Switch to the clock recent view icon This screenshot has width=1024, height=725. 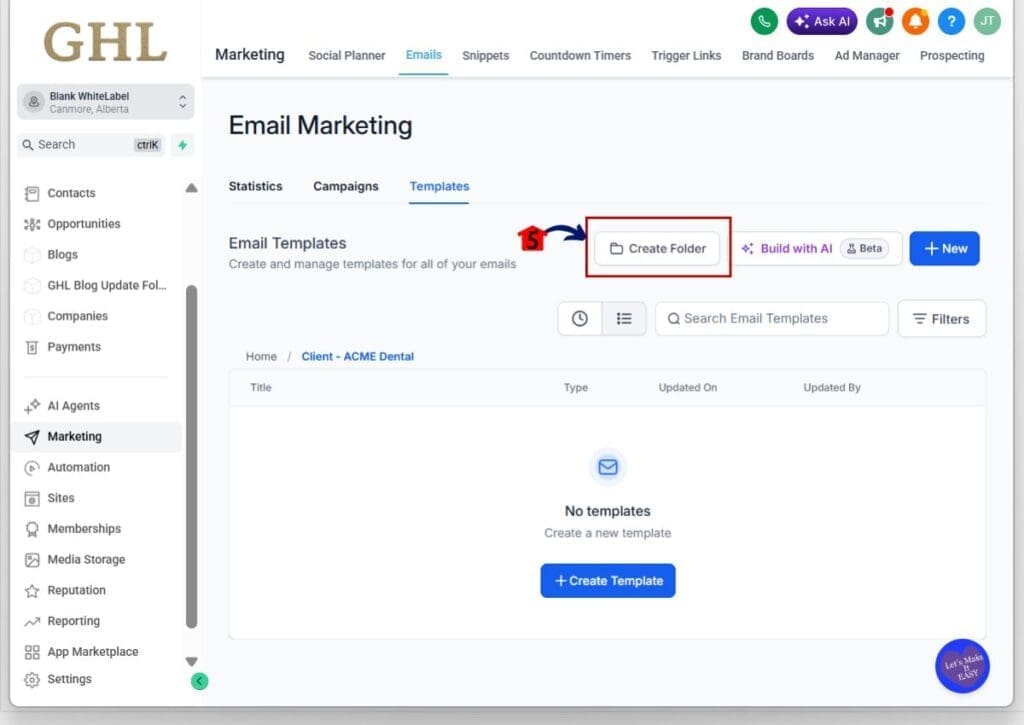point(580,319)
